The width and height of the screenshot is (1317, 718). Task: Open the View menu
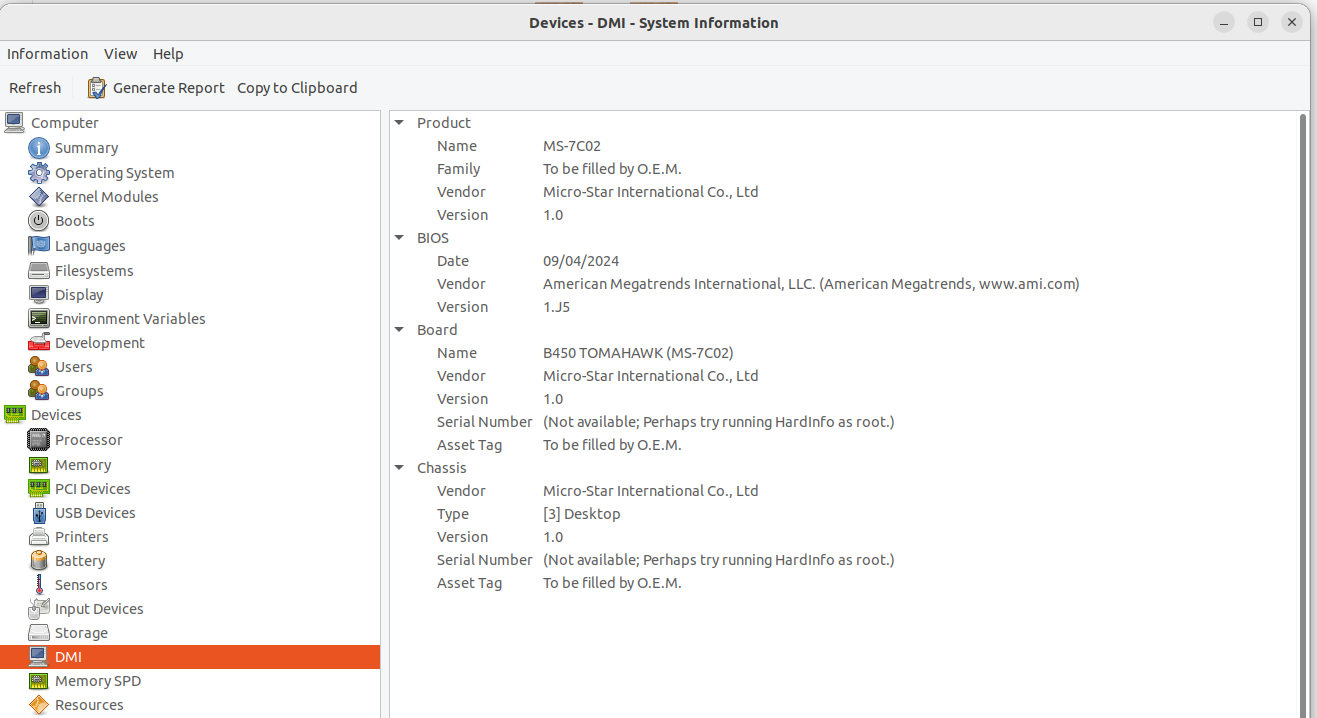coord(120,54)
